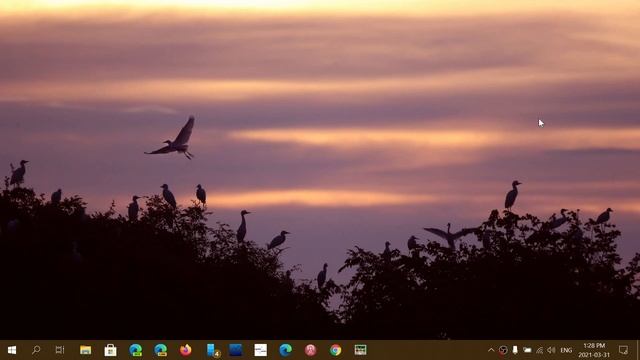The height and width of the screenshot is (360, 640).
Task: Open clock showing 1:28 PM
Action: coord(594,350)
